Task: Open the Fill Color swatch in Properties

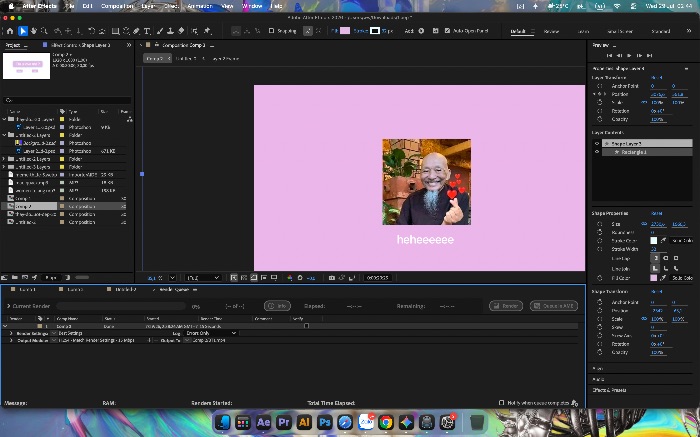Action: 654,278
